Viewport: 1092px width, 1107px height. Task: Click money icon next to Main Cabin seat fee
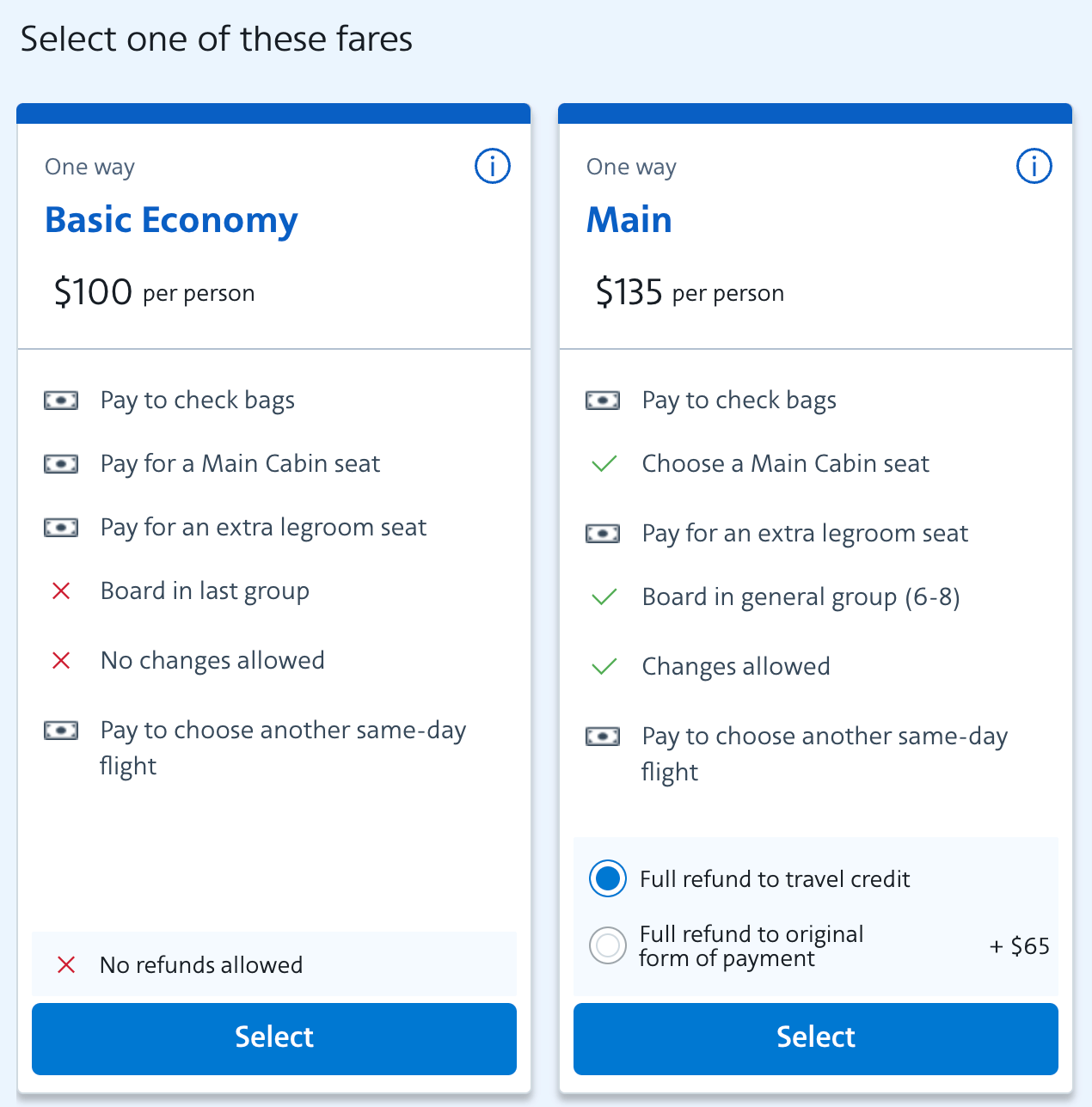[x=61, y=464]
